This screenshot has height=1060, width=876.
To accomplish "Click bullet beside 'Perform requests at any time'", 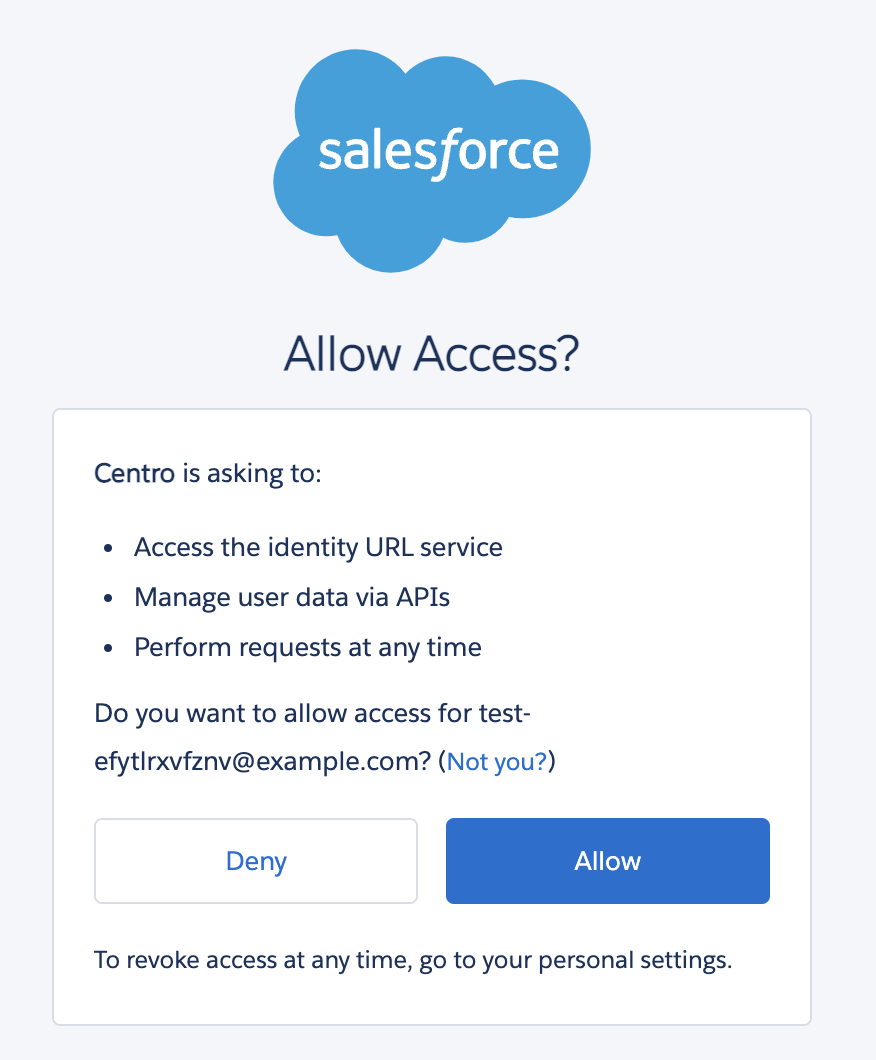I will [108, 648].
